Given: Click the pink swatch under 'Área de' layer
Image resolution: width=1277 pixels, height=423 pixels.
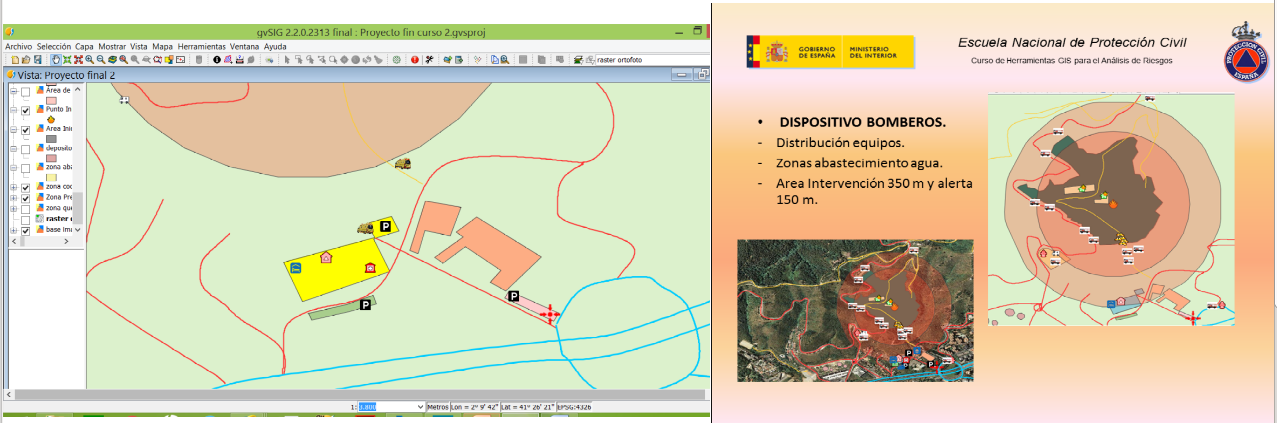Looking at the screenshot, I should (x=51, y=101).
